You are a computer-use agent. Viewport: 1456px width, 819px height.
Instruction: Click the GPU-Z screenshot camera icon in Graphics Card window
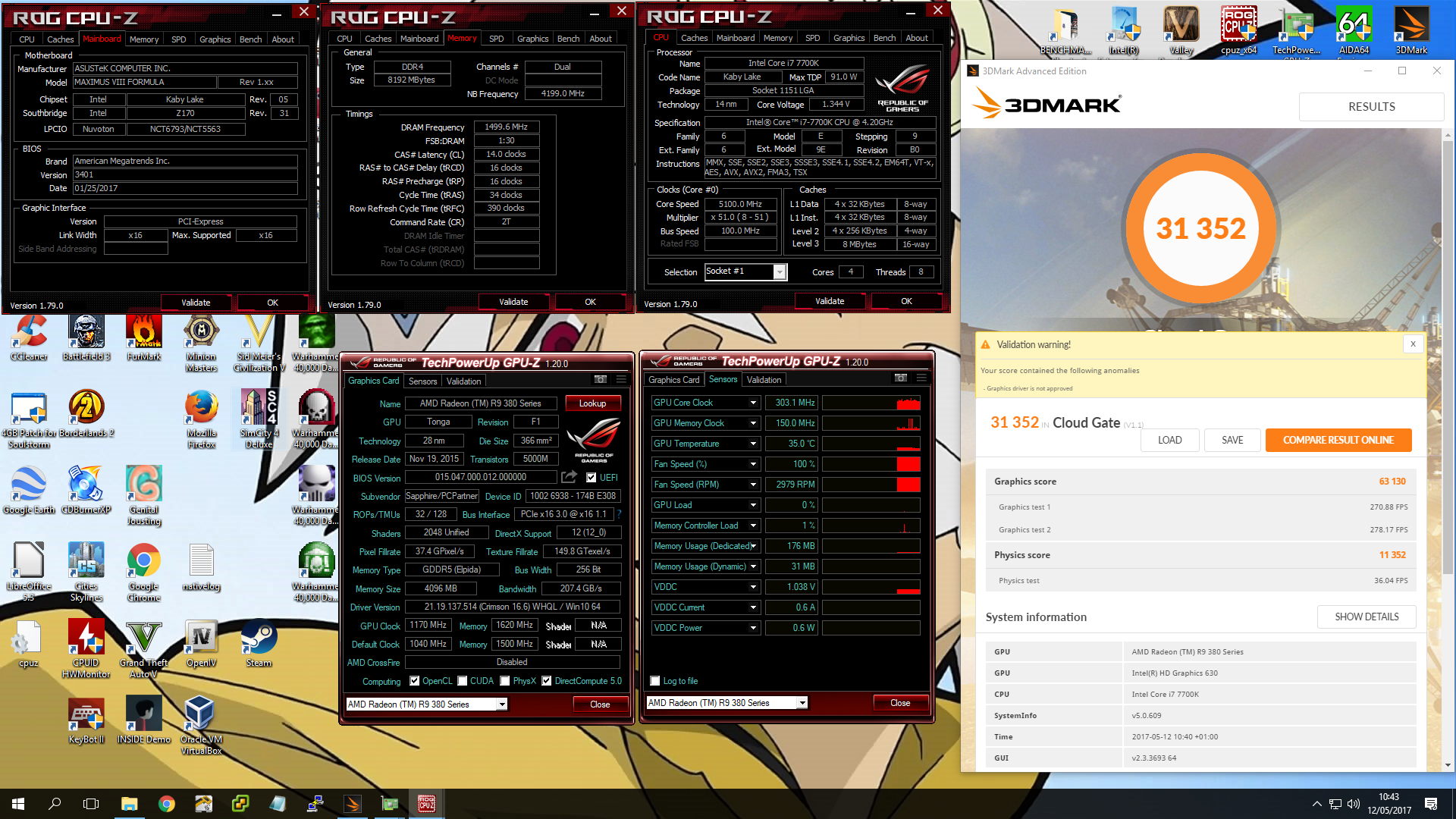(x=601, y=379)
